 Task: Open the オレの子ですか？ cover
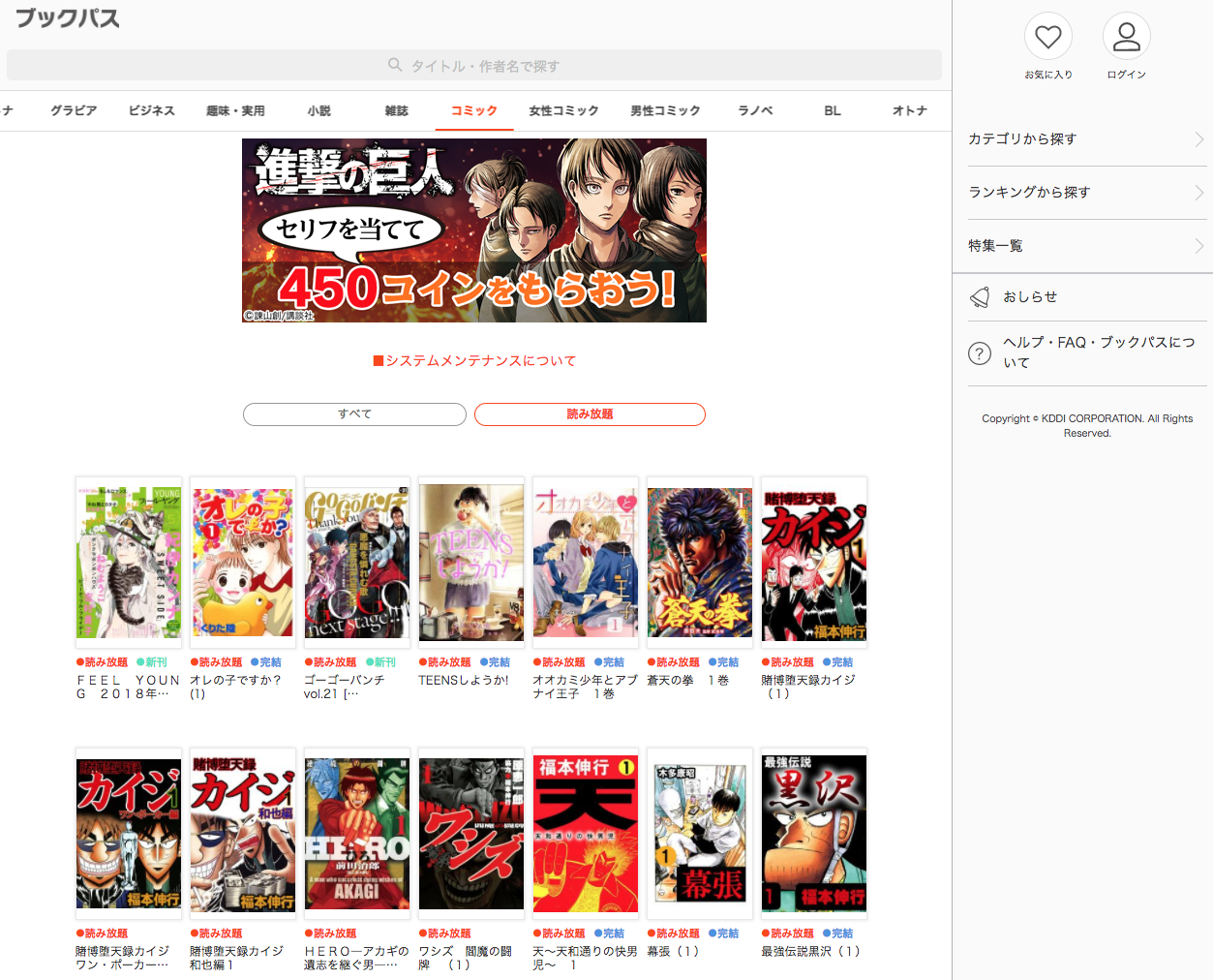pyautogui.click(x=243, y=562)
